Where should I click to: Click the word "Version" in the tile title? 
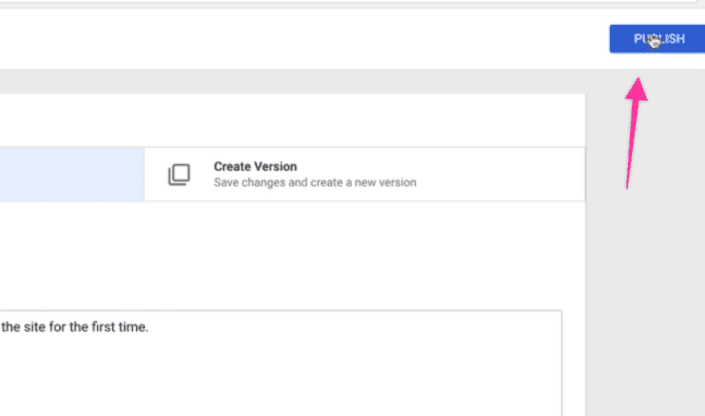[275, 166]
